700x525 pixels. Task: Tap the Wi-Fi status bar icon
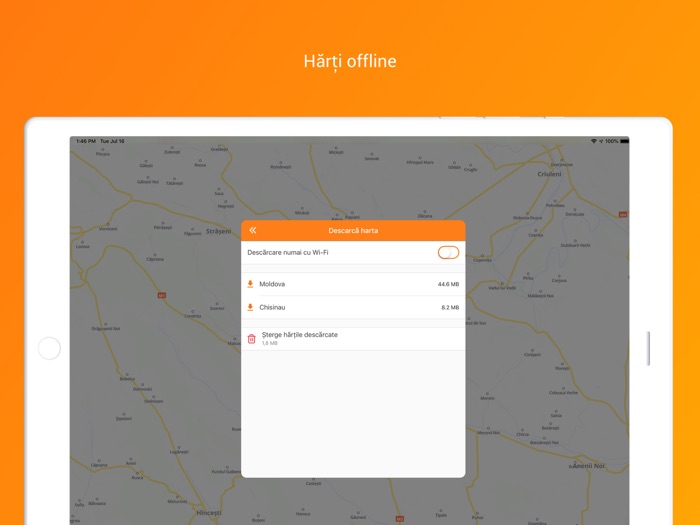593,141
